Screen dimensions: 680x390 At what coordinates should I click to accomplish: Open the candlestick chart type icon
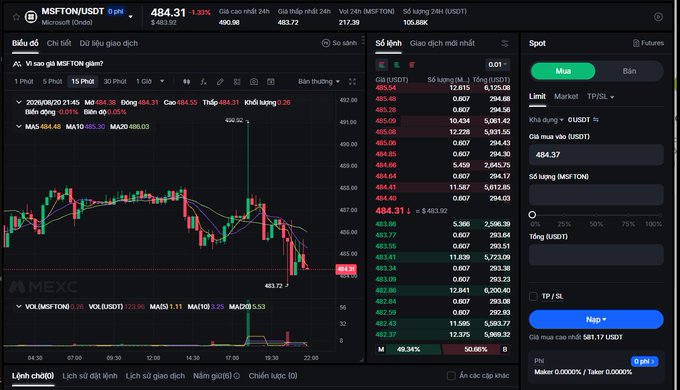pos(186,82)
